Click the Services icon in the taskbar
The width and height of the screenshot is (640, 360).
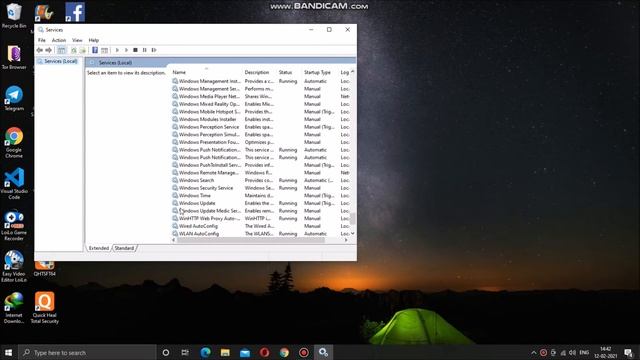tap(324, 353)
